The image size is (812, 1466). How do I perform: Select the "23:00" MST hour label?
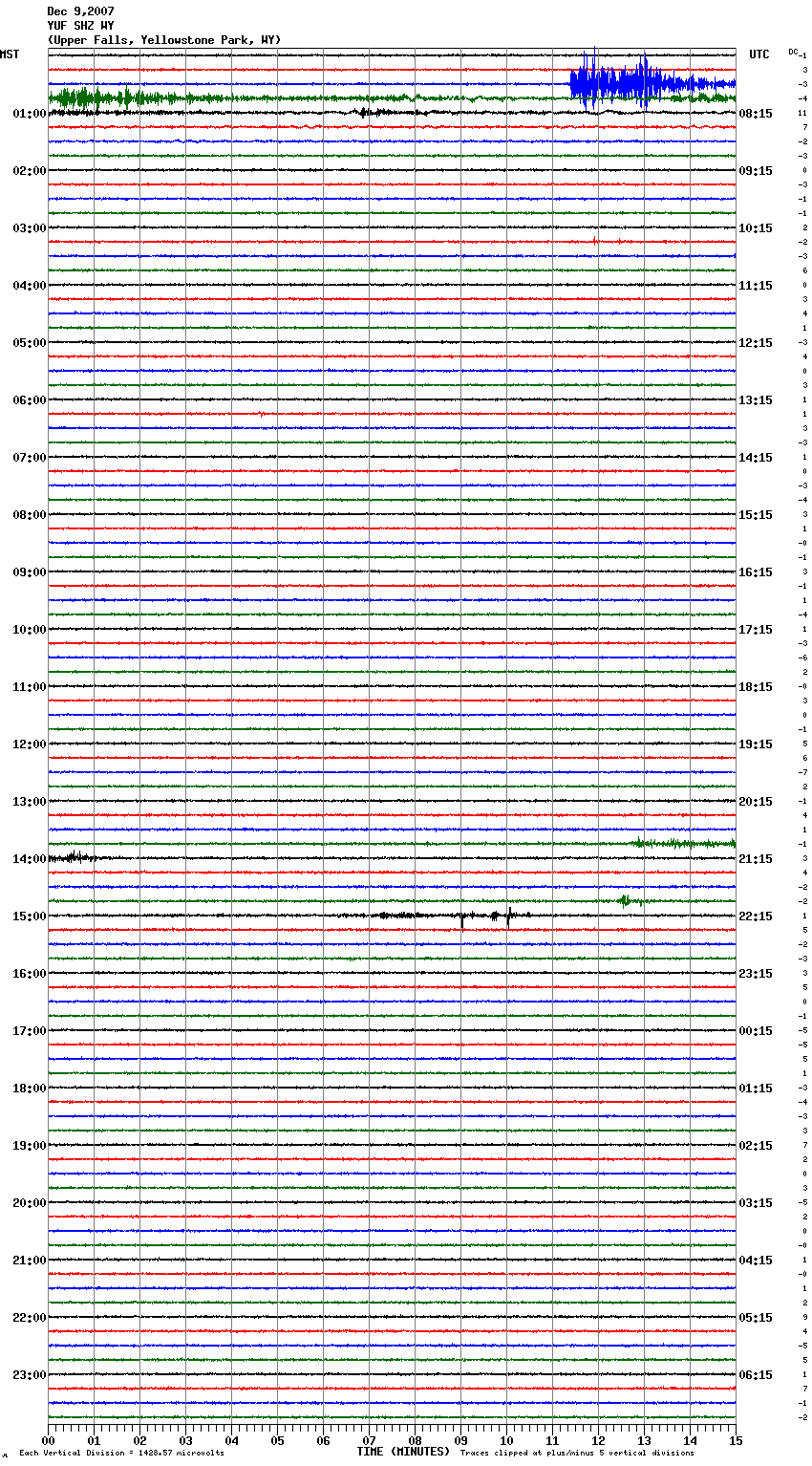point(30,1375)
